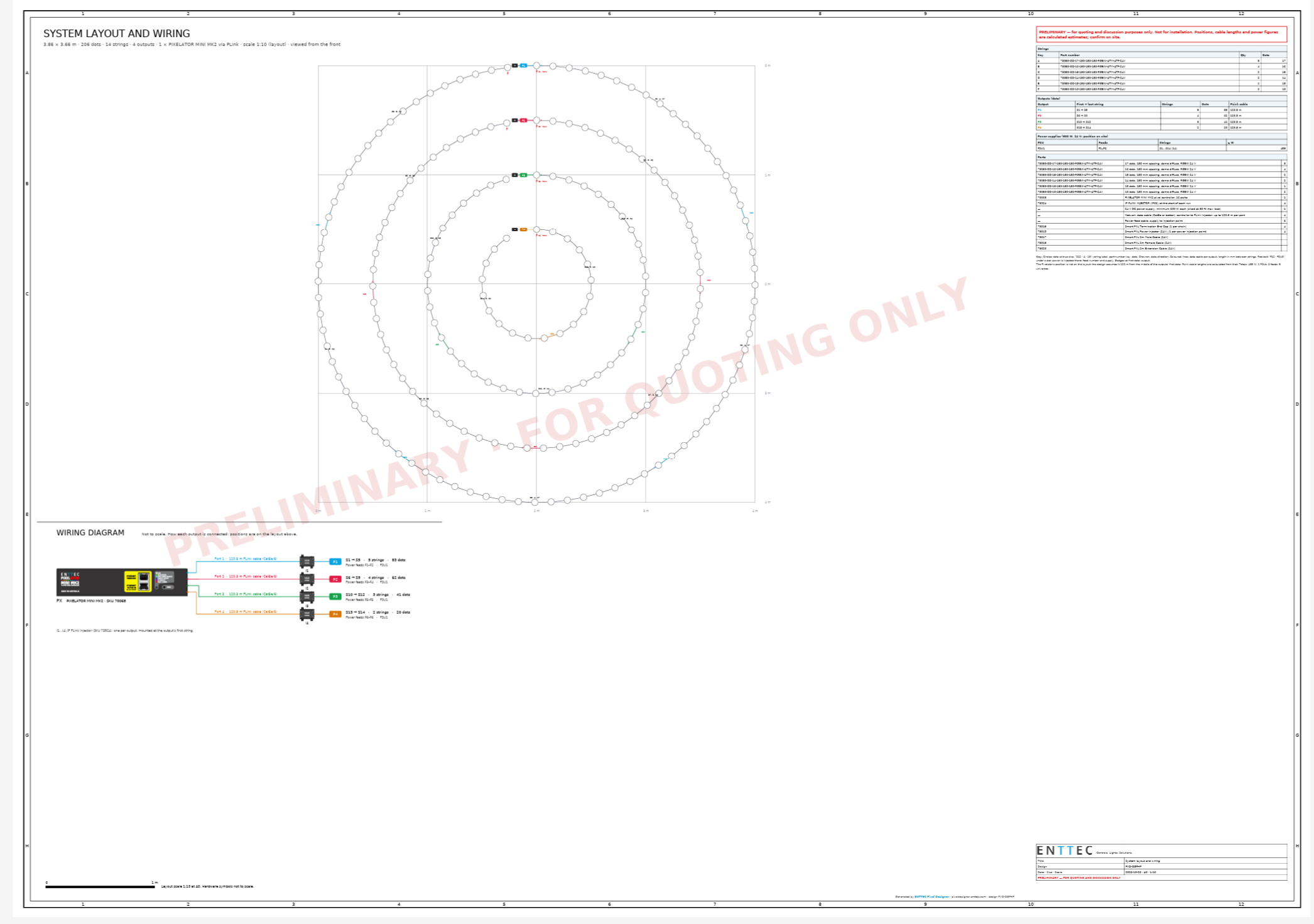Click the blue P1 badge atop outer ring
This screenshot has height=924, width=1314.
[523, 65]
